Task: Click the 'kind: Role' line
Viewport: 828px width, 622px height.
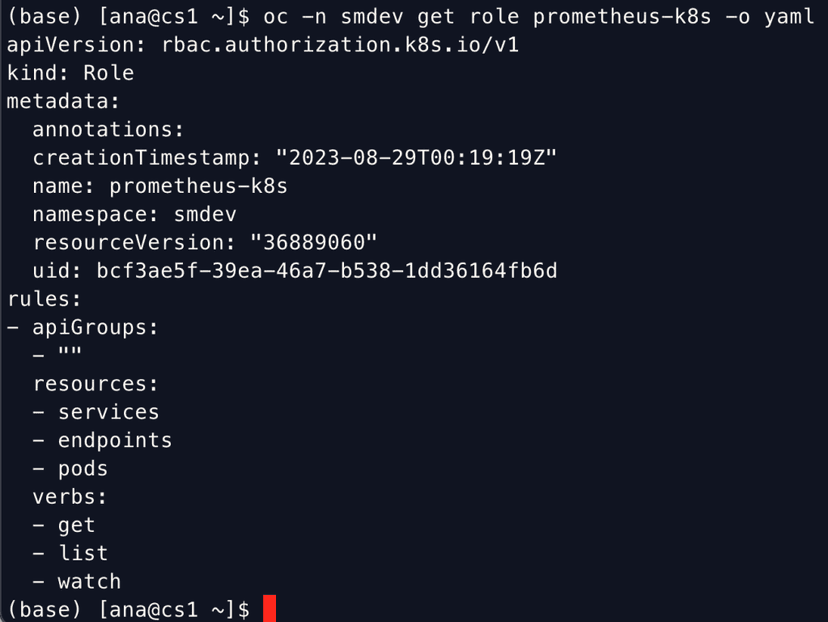Action: [x=70, y=73]
